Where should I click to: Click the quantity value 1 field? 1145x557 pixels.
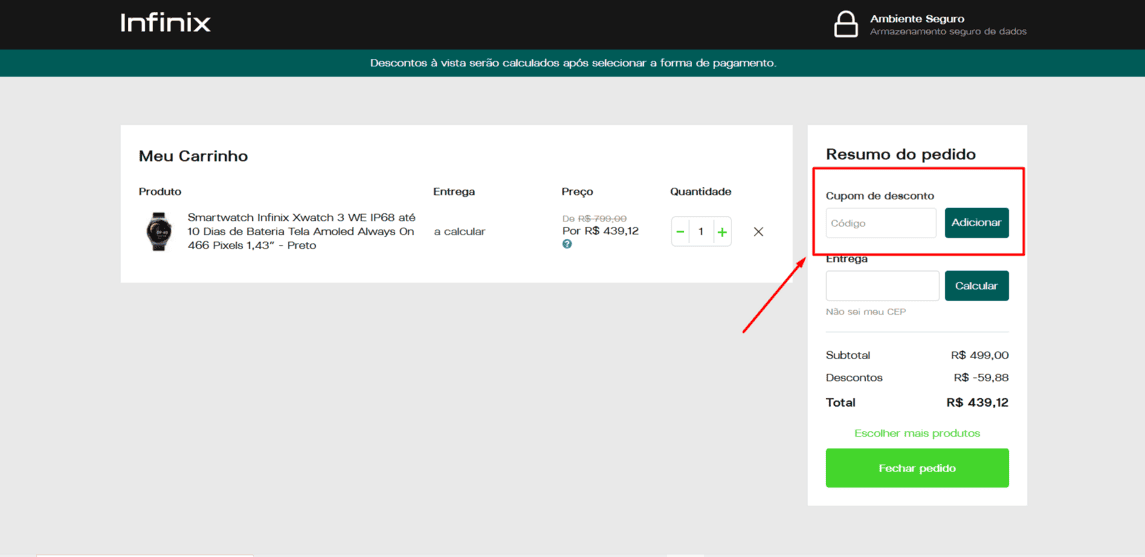point(701,231)
